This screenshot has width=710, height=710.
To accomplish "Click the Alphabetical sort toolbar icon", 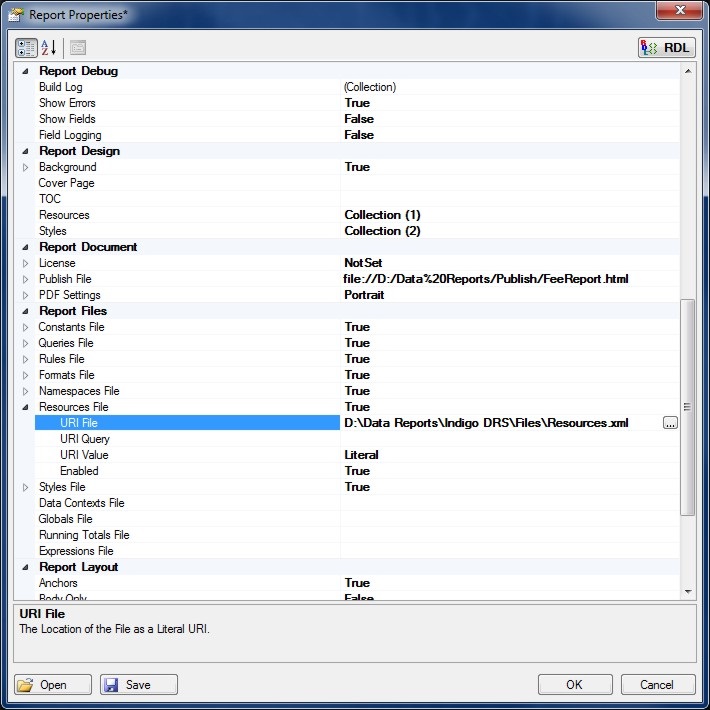I will point(48,47).
